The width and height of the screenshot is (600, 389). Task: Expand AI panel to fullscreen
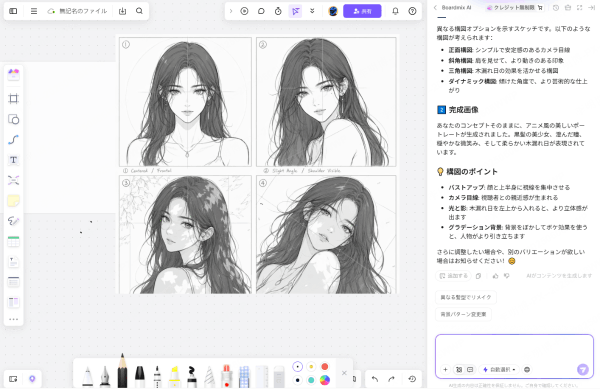(x=580, y=8)
